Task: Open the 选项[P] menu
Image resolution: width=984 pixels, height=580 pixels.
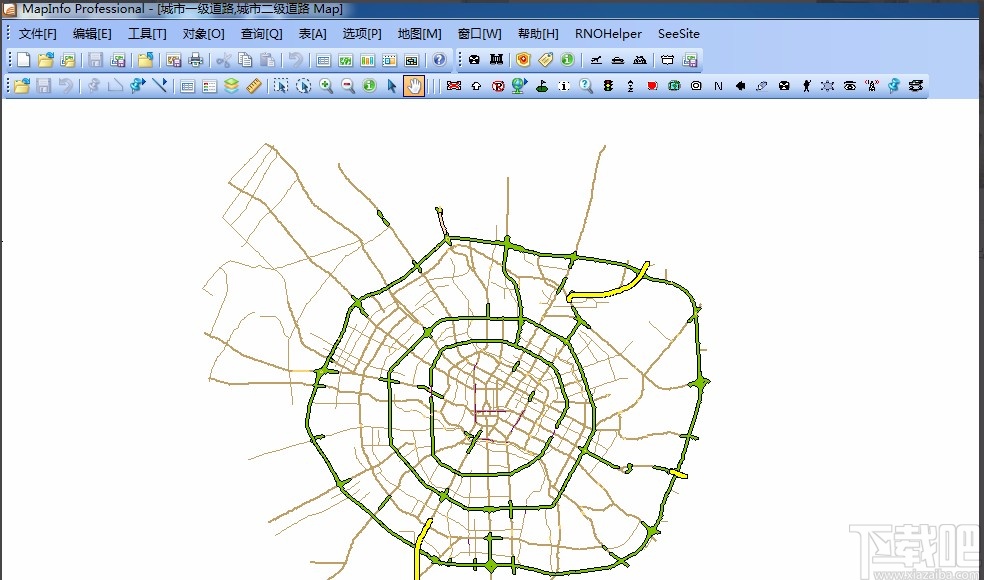Action: coord(362,34)
